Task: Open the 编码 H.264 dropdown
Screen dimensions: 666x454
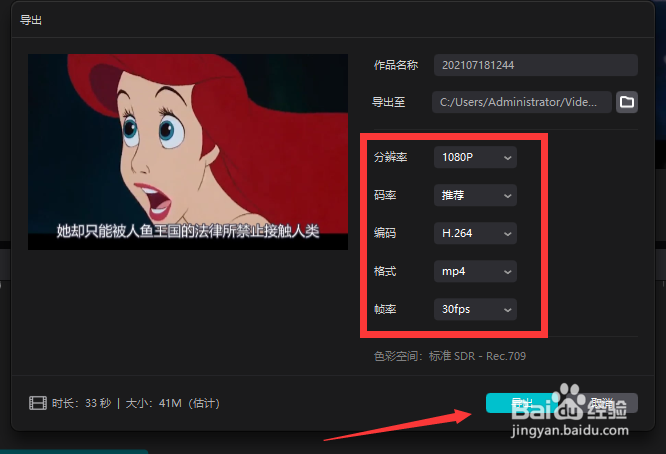Action: point(475,233)
